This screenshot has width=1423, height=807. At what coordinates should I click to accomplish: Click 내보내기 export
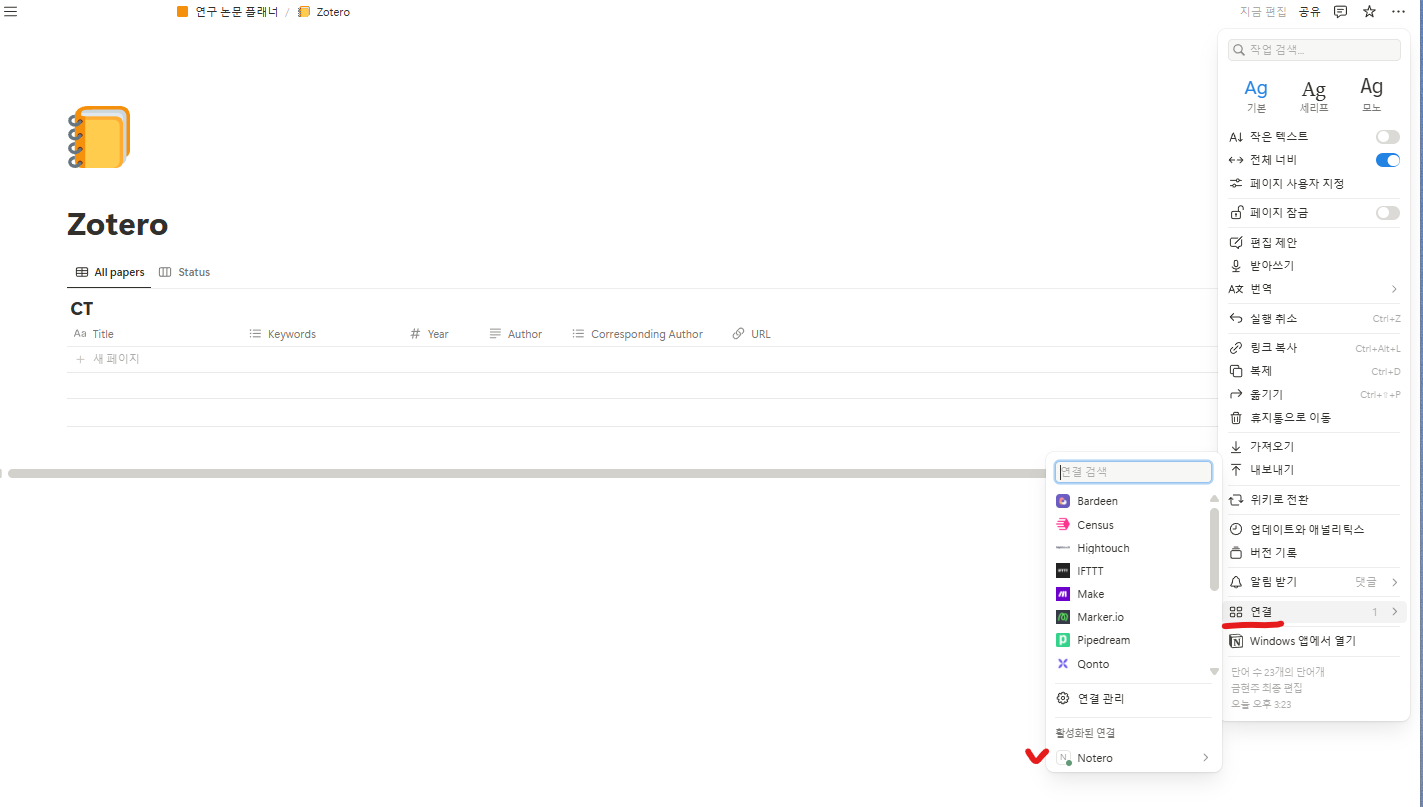click(x=1314, y=470)
